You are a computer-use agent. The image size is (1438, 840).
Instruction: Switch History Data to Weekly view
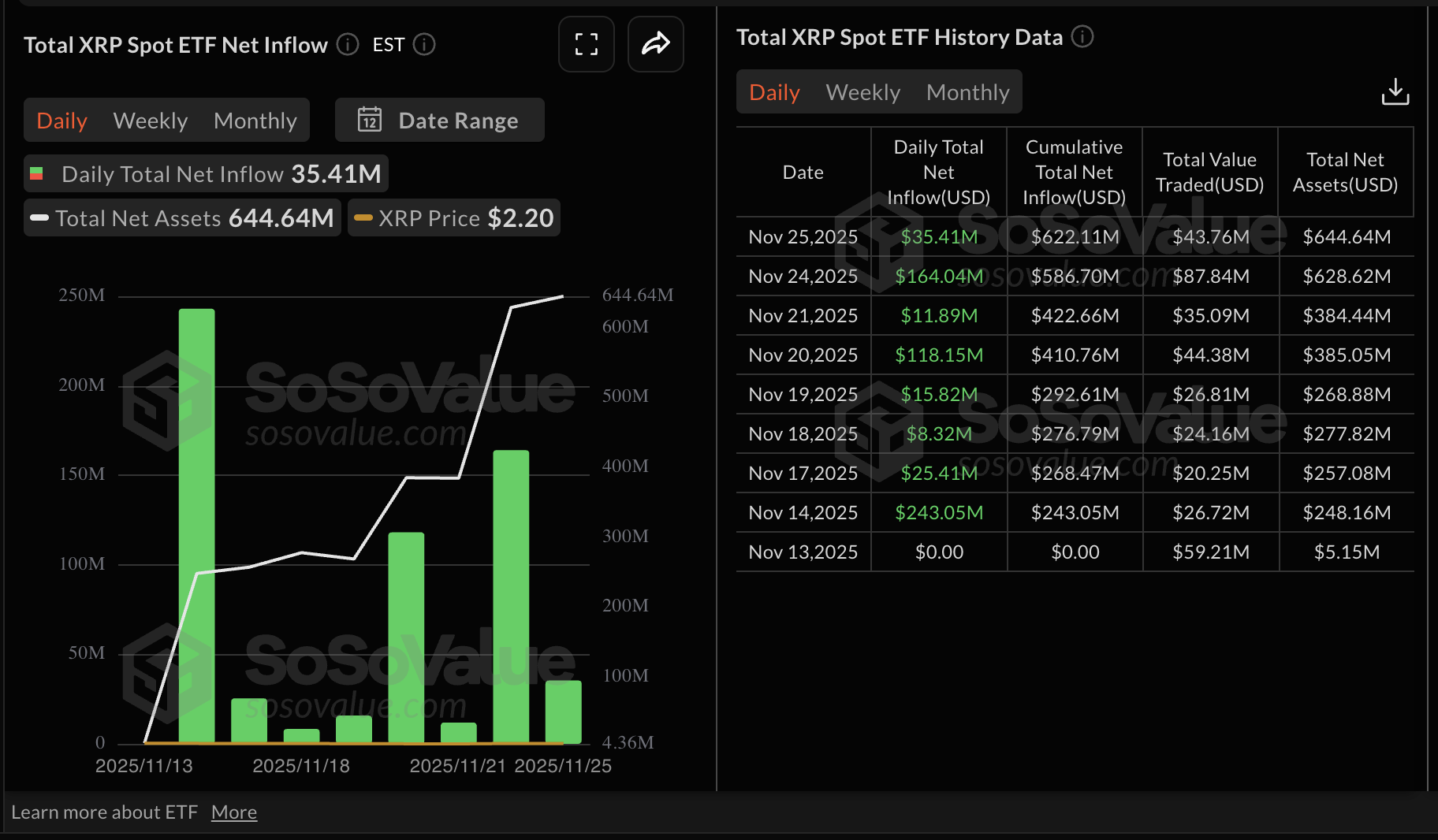click(862, 91)
